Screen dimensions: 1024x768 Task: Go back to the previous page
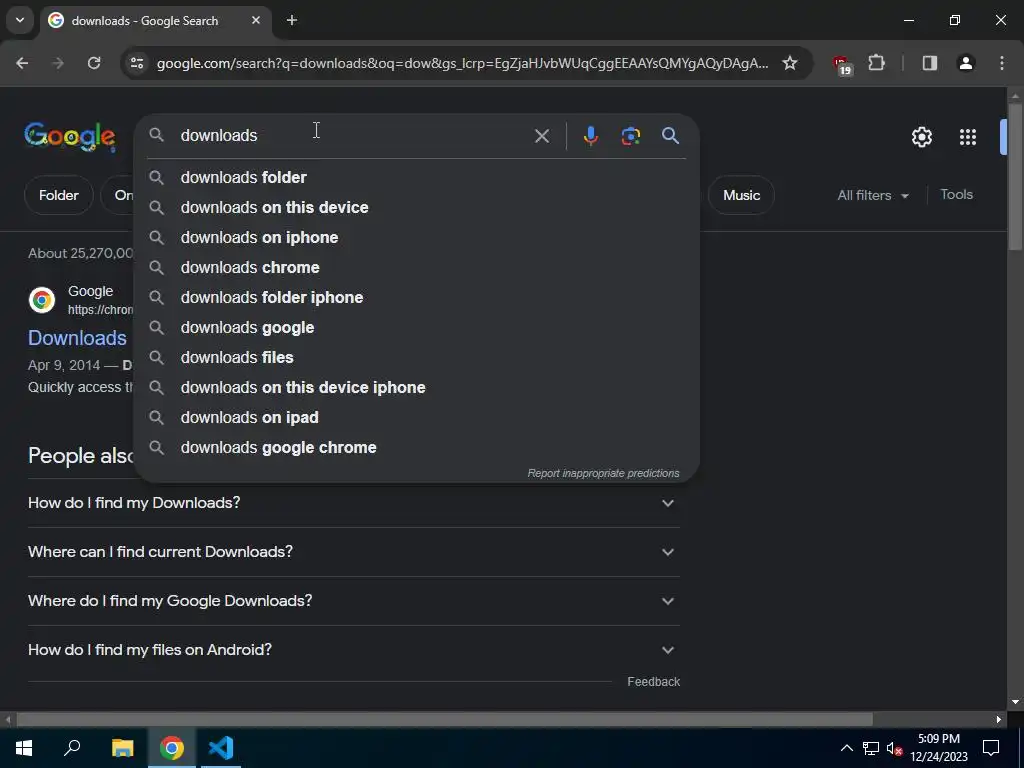[x=22, y=63]
